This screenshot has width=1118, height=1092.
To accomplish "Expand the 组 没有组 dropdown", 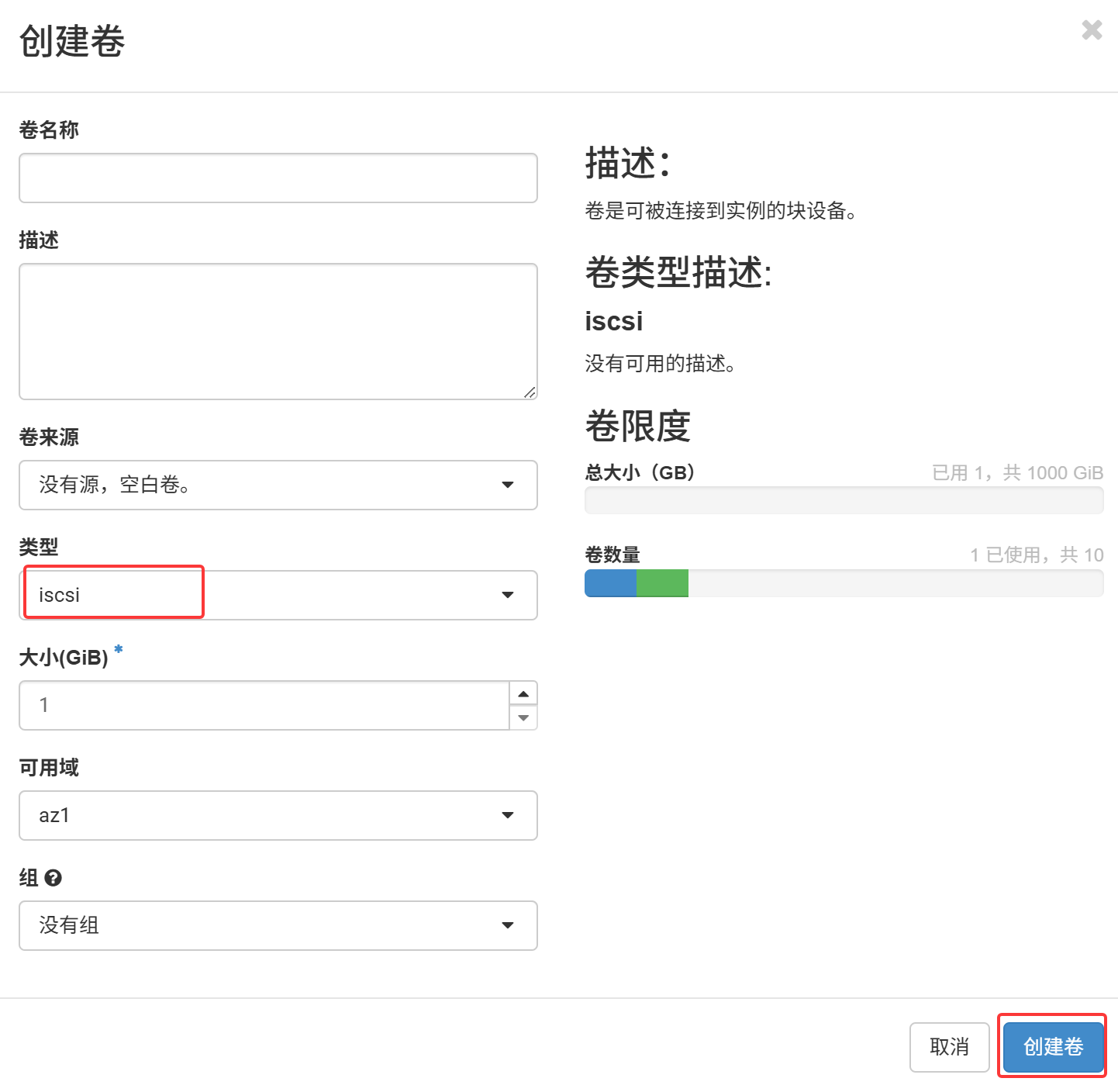I will [x=278, y=925].
